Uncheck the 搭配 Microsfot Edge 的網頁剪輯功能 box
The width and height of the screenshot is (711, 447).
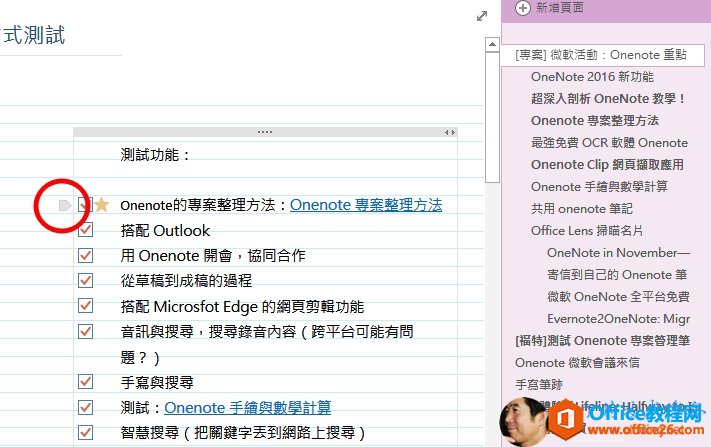(85, 306)
